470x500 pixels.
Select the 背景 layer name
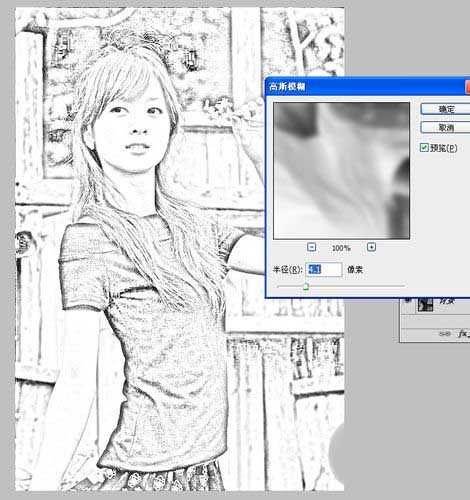tap(447, 301)
